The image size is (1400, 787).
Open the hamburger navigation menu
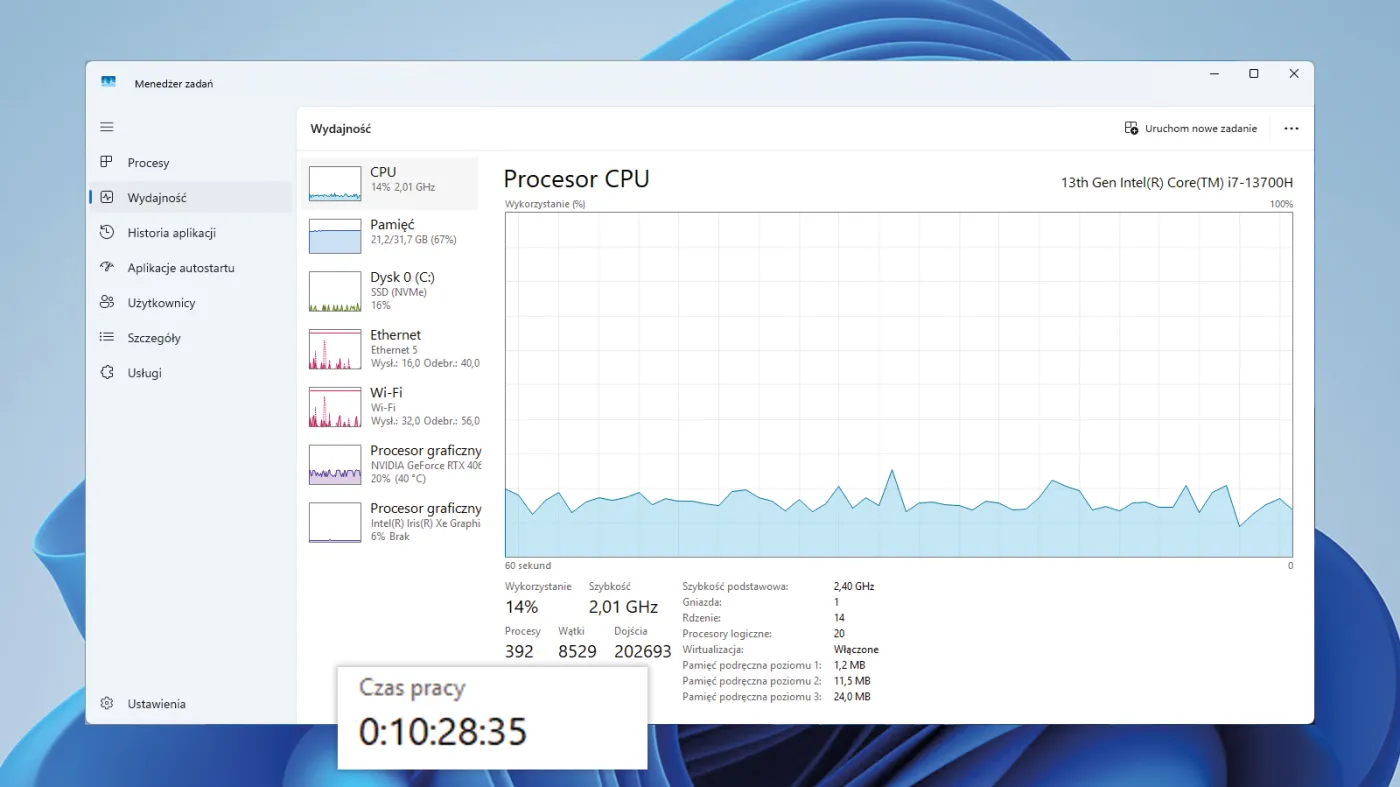pyautogui.click(x=107, y=127)
